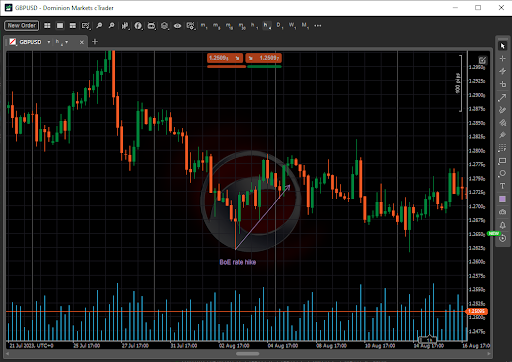Select the ellipse shape tool
512x362 pixels.
503,174
